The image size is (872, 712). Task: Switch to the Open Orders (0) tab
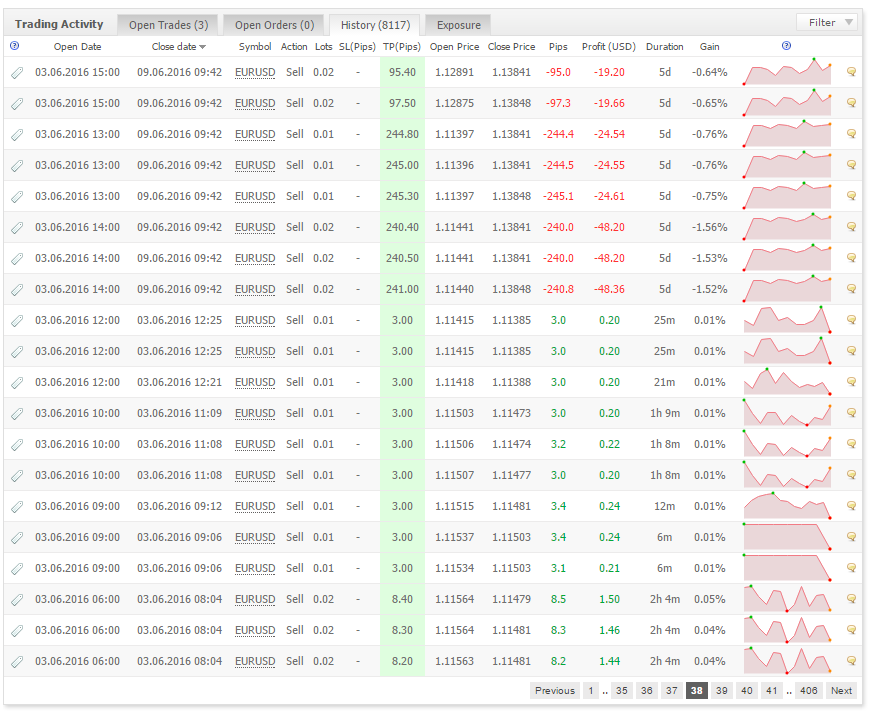274,25
